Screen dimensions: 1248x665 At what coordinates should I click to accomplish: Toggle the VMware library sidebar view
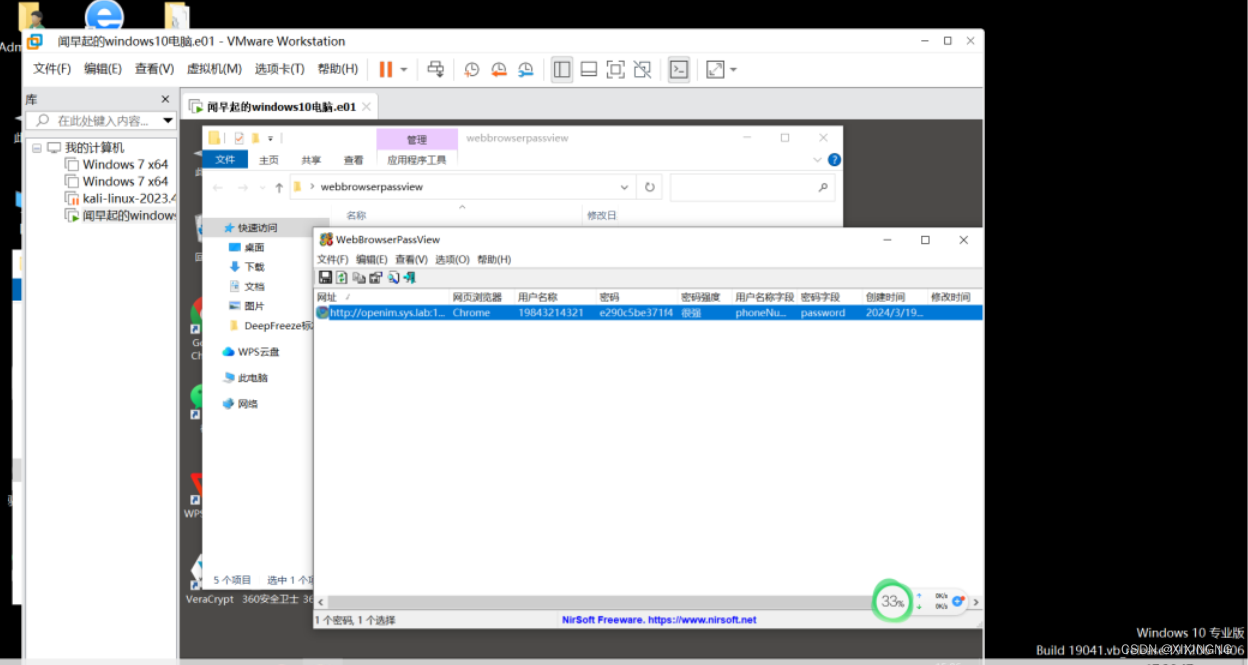coord(562,69)
